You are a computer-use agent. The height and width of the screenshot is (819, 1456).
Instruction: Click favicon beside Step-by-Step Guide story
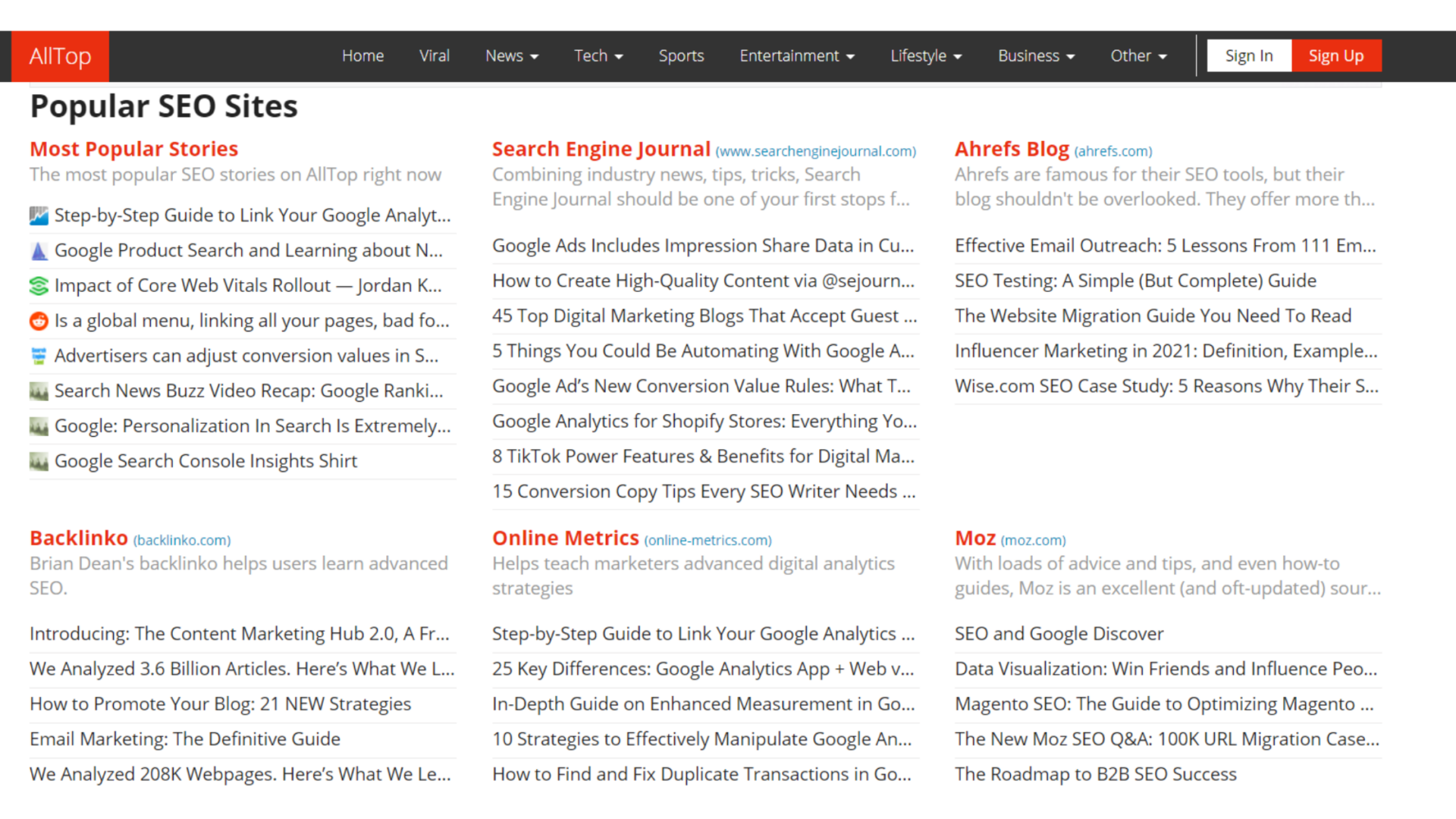click(x=39, y=216)
